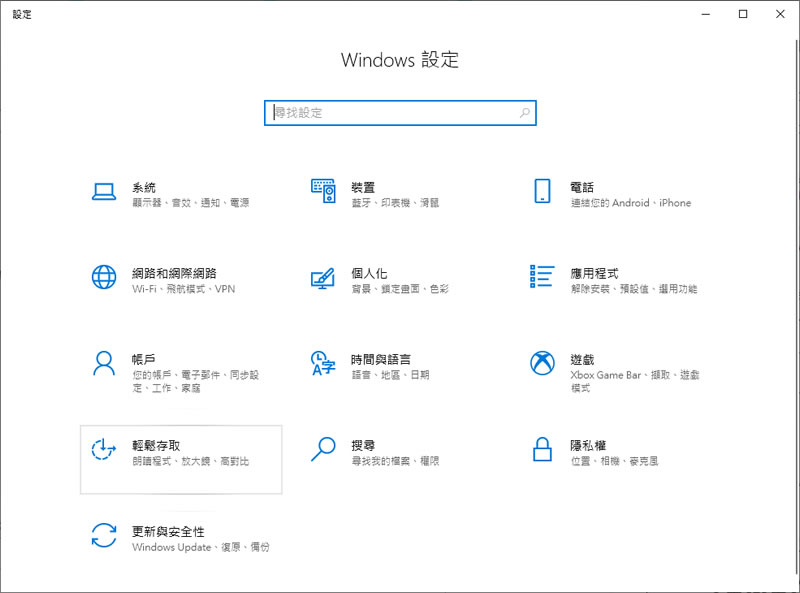Click 背景、鎖定畫面、色彩 description
This screenshot has width=800, height=593.
(x=400, y=289)
